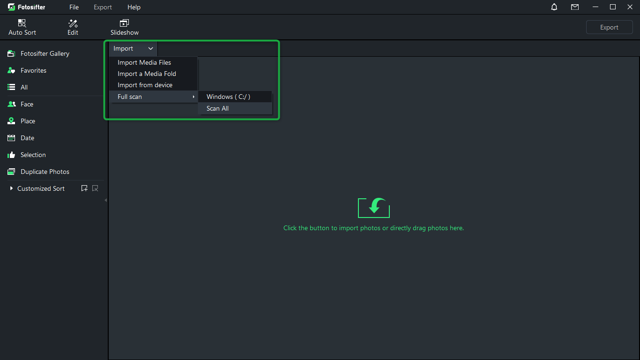Open the mail message icon
640x360 pixels.
[575, 7]
